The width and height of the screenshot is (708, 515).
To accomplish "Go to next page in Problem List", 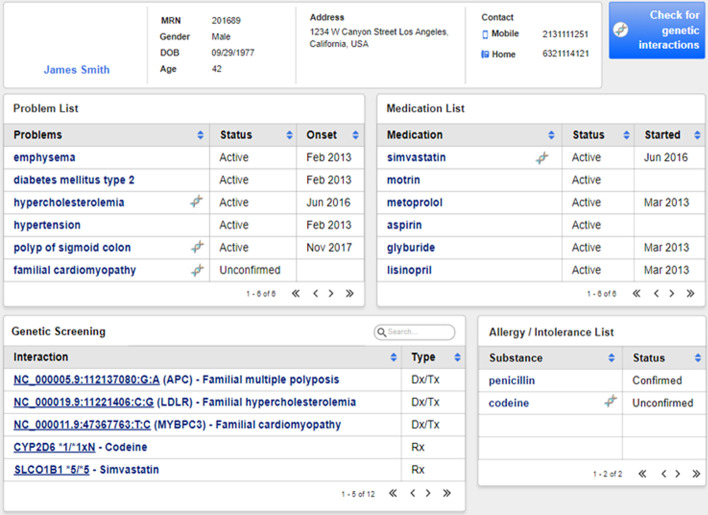I will coord(333,294).
